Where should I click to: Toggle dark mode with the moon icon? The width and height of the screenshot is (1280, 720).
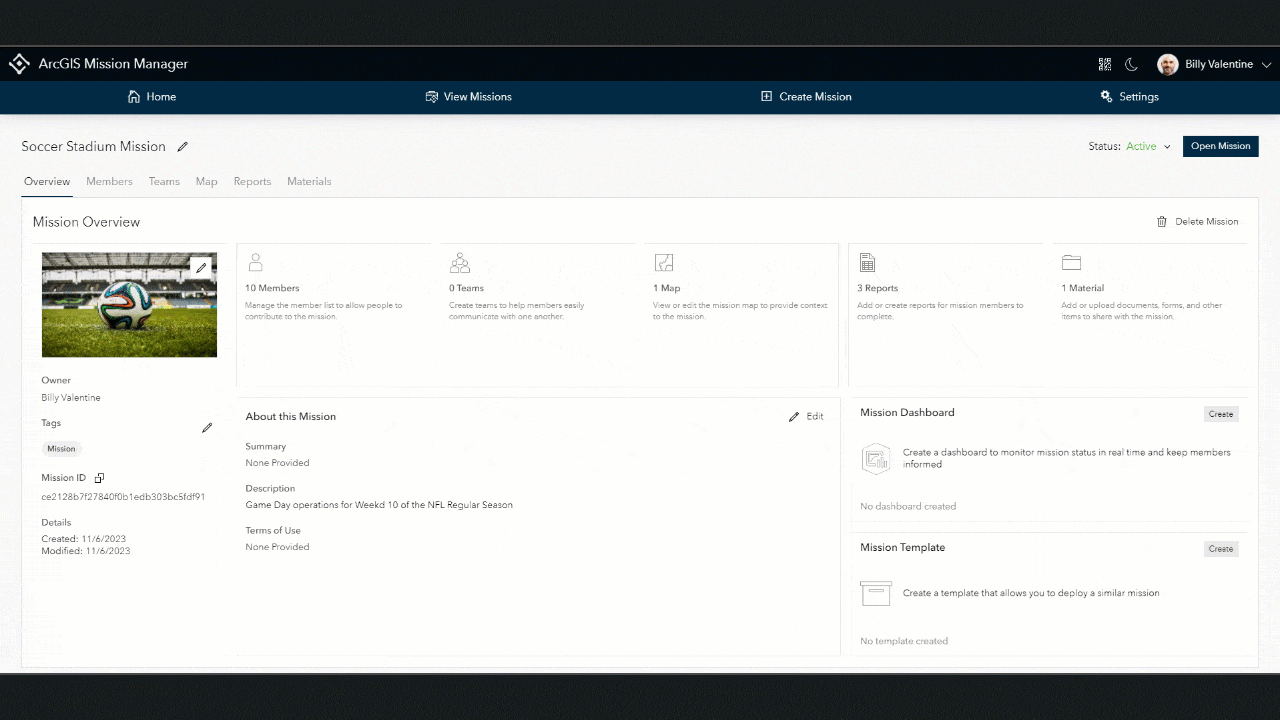[x=1132, y=64]
